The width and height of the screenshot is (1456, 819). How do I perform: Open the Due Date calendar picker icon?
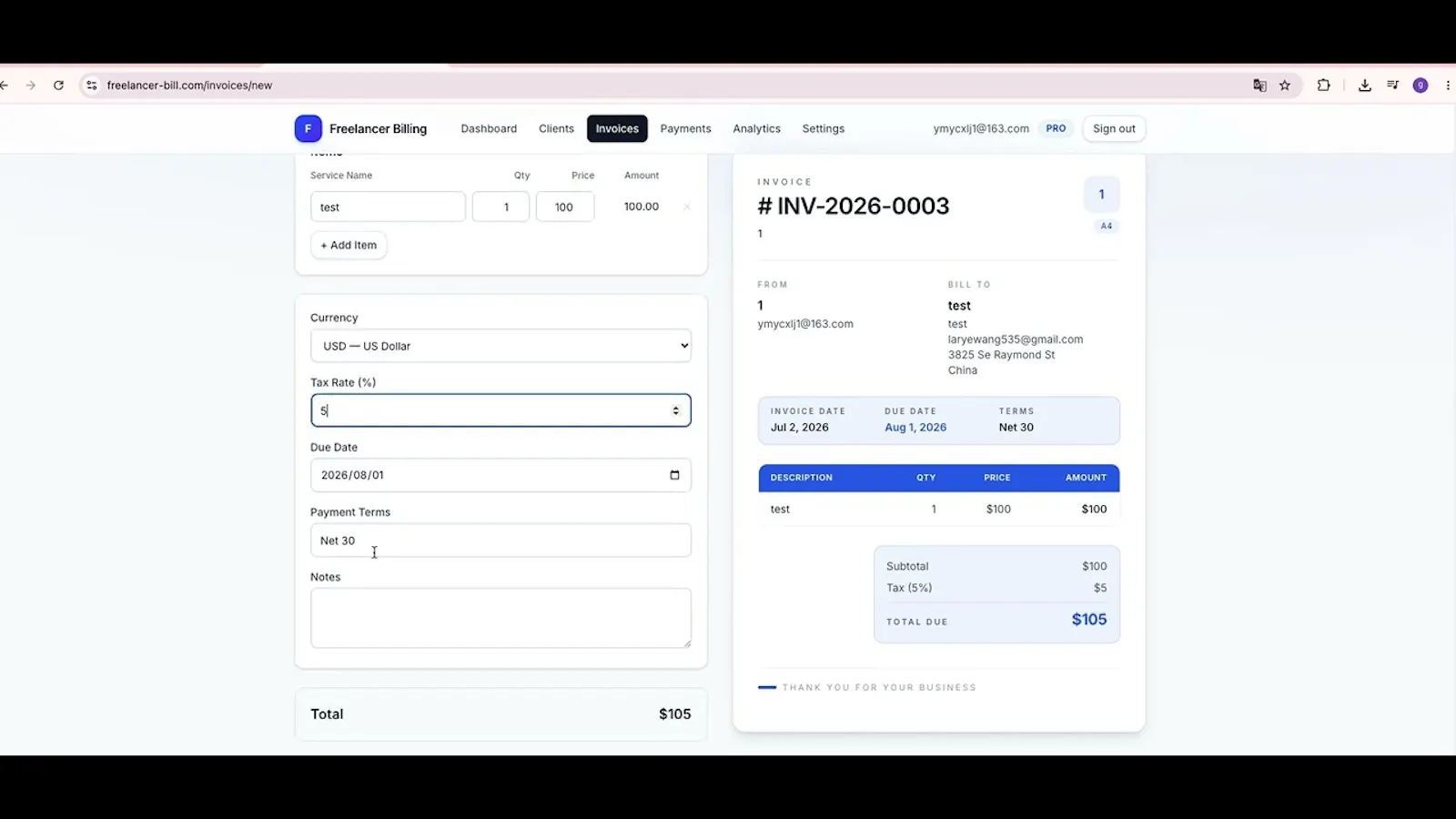pos(674,475)
